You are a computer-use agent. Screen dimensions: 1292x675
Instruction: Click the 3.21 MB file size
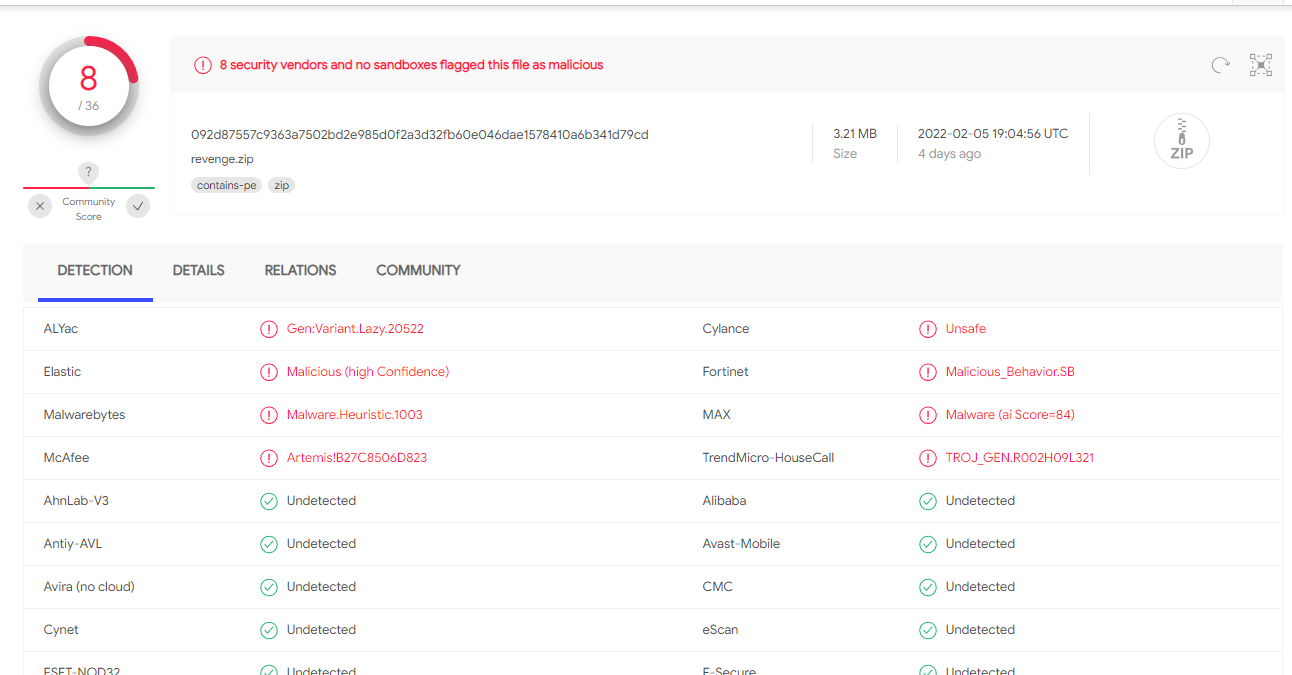point(855,134)
